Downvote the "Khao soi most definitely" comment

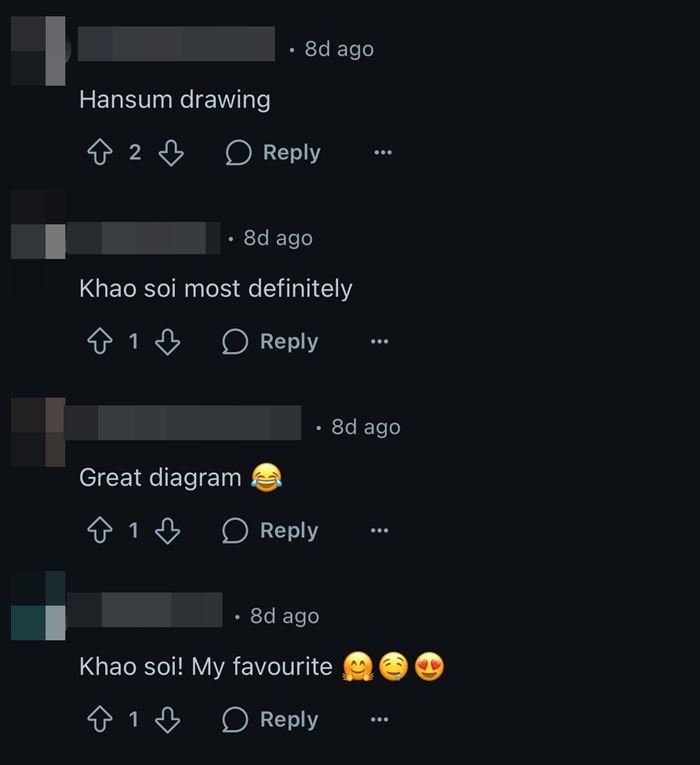168,342
